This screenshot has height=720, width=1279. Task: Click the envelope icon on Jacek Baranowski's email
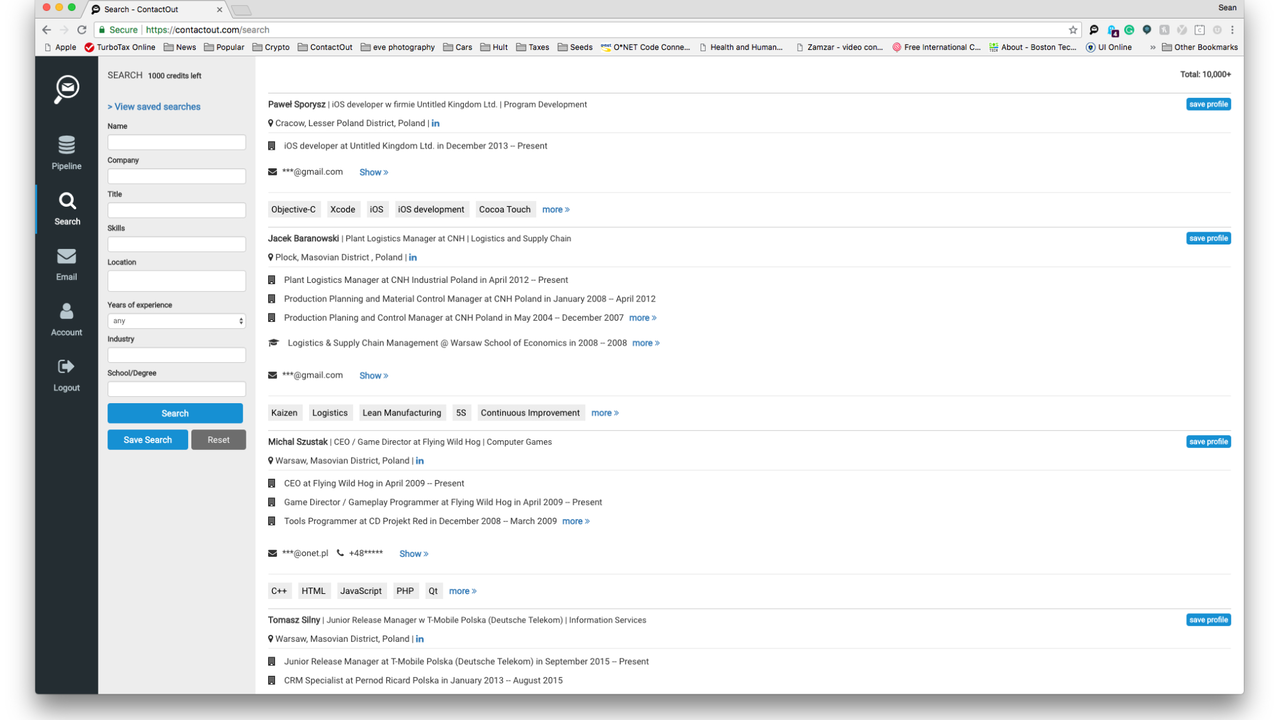(271, 374)
